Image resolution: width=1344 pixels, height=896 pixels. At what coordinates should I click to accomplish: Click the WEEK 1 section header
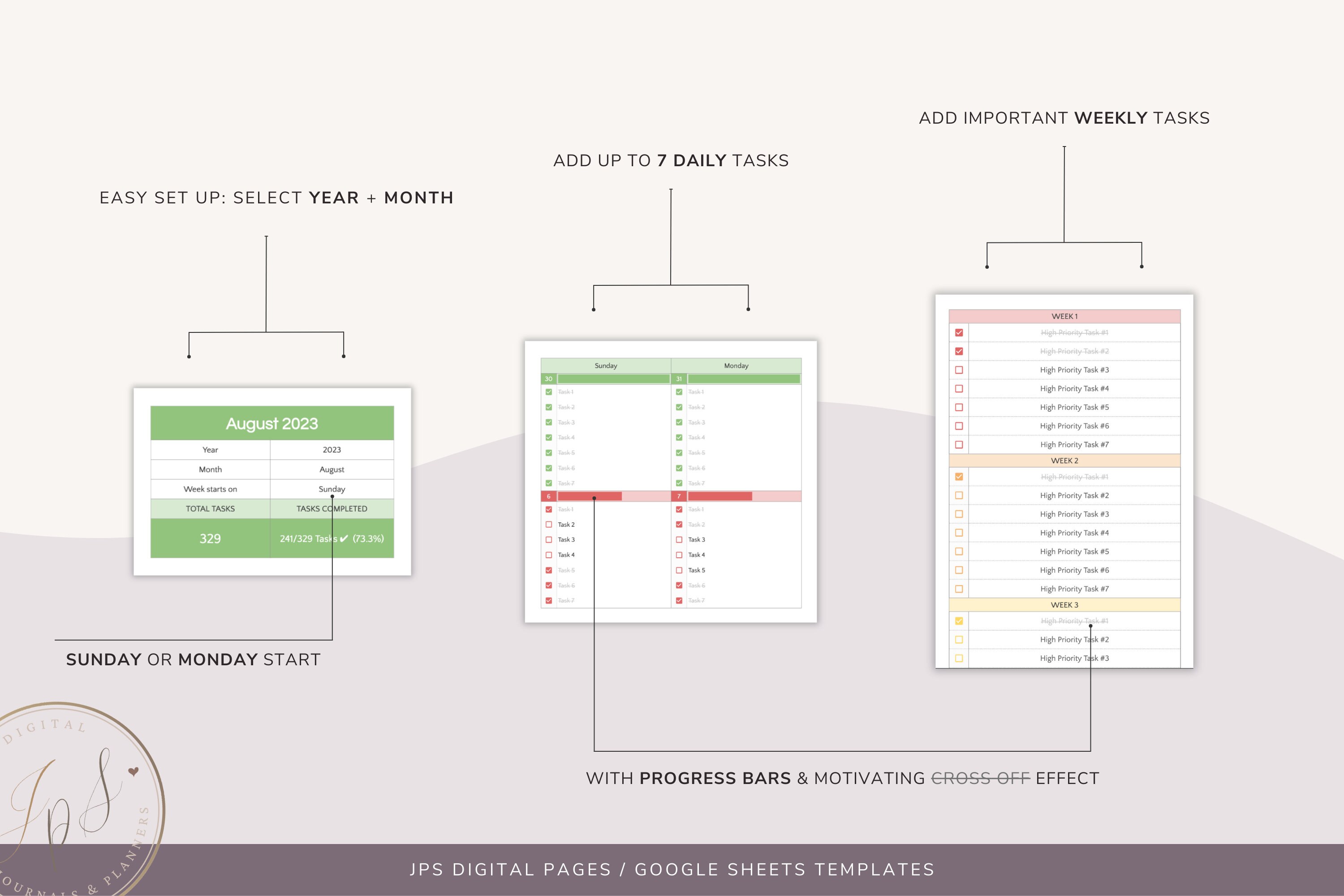point(1064,317)
